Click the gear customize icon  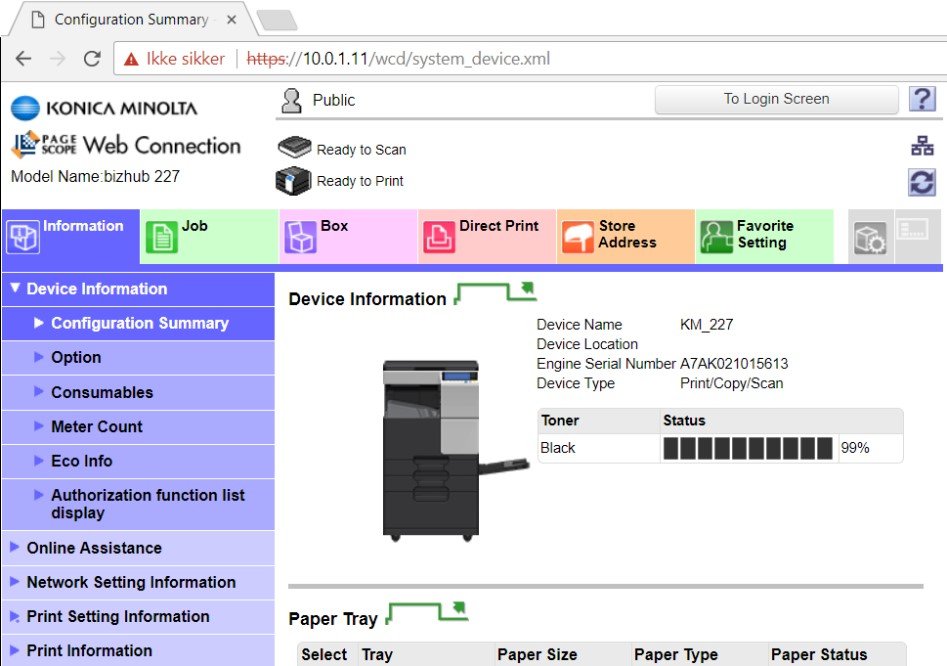pyautogui.click(x=869, y=238)
